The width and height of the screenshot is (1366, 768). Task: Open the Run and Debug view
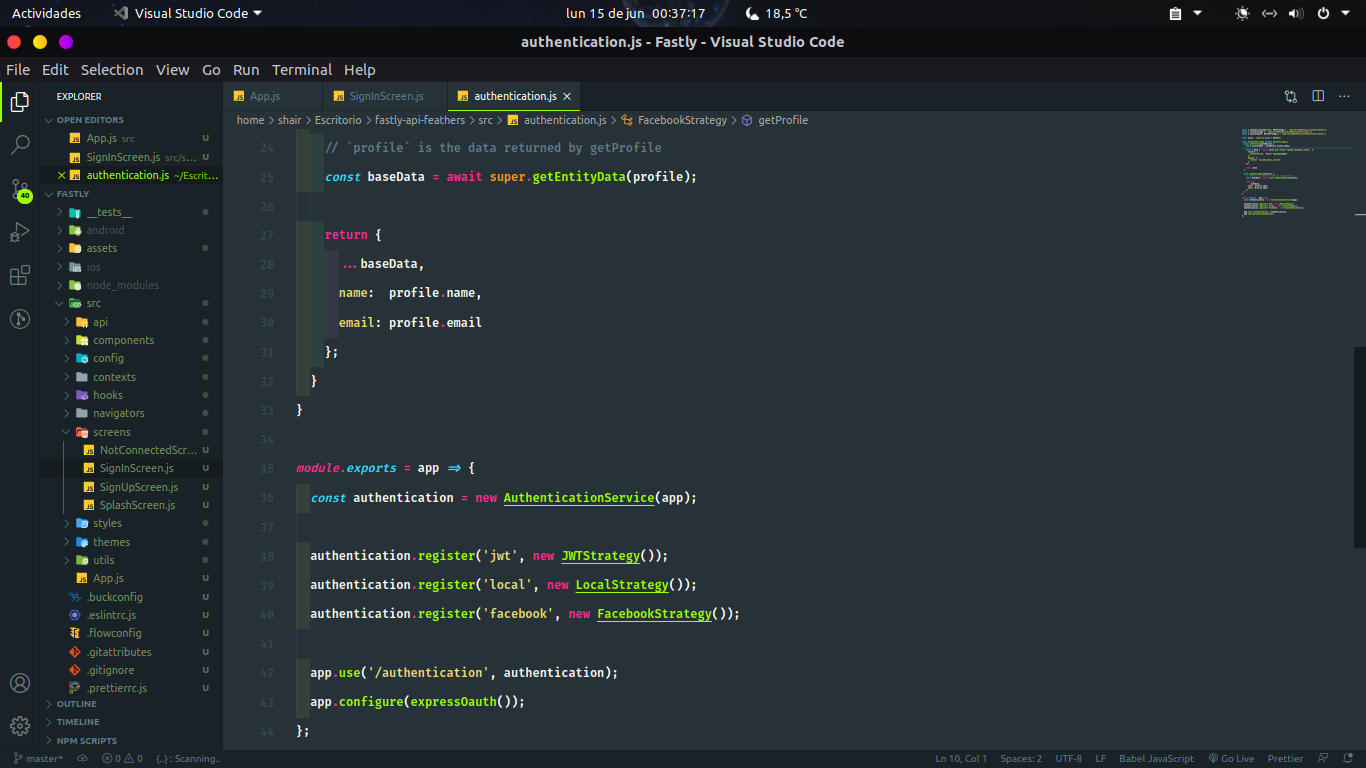tap(20, 231)
